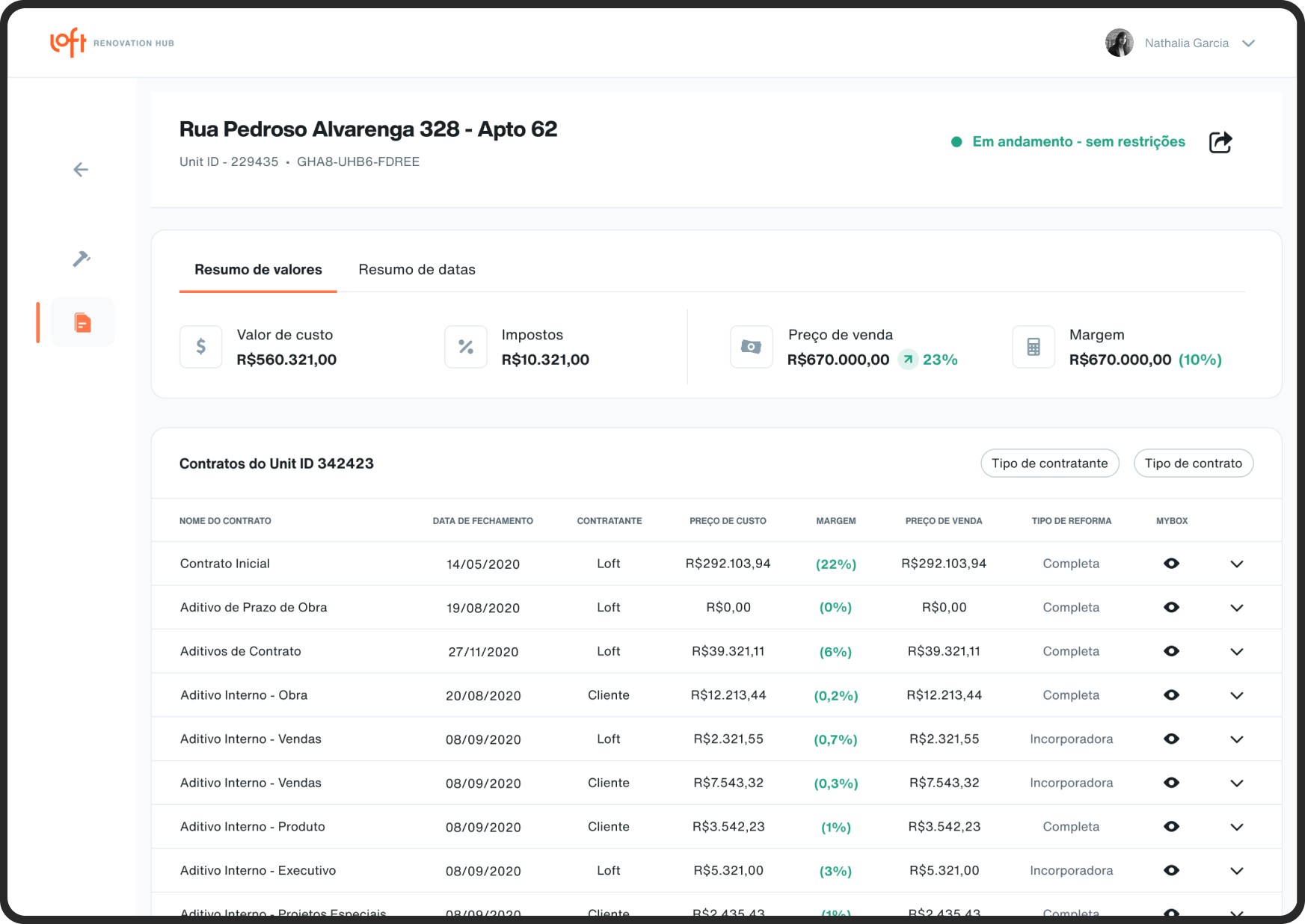Screen dimensions: 1305x924
Task: Click the Loft Renovation Hub logo
Action: point(112,43)
